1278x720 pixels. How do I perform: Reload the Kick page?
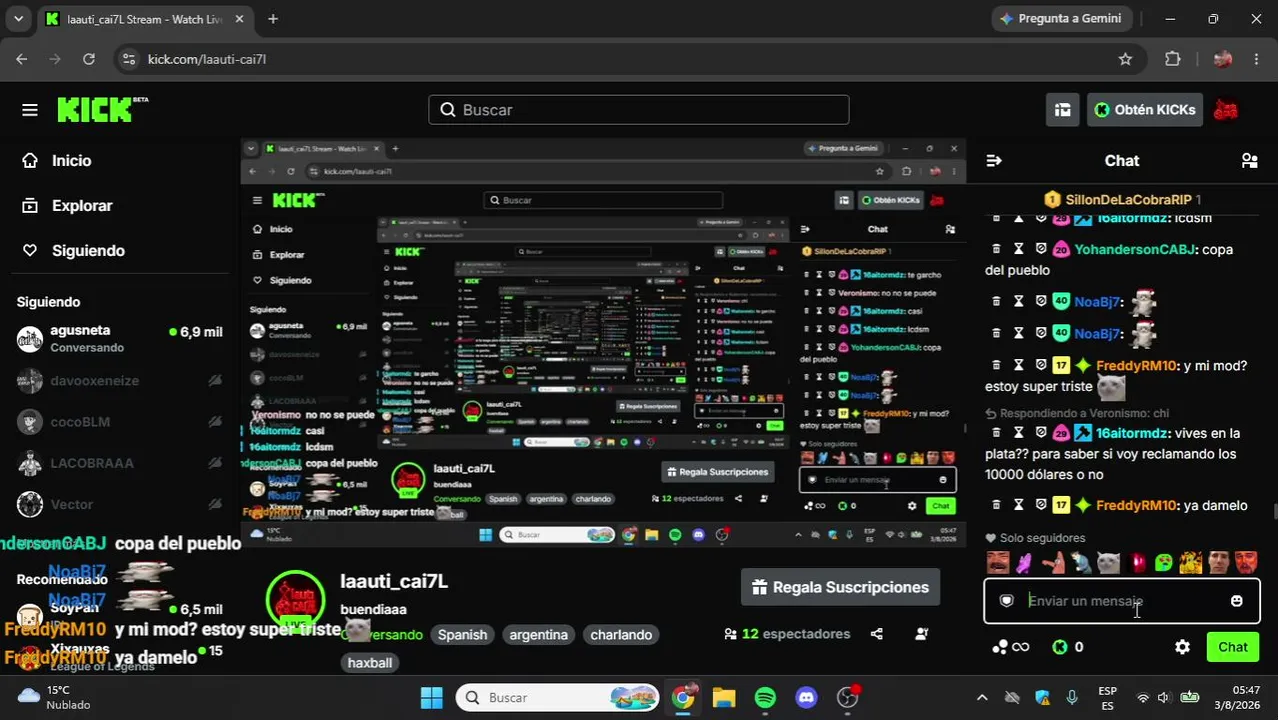89,59
